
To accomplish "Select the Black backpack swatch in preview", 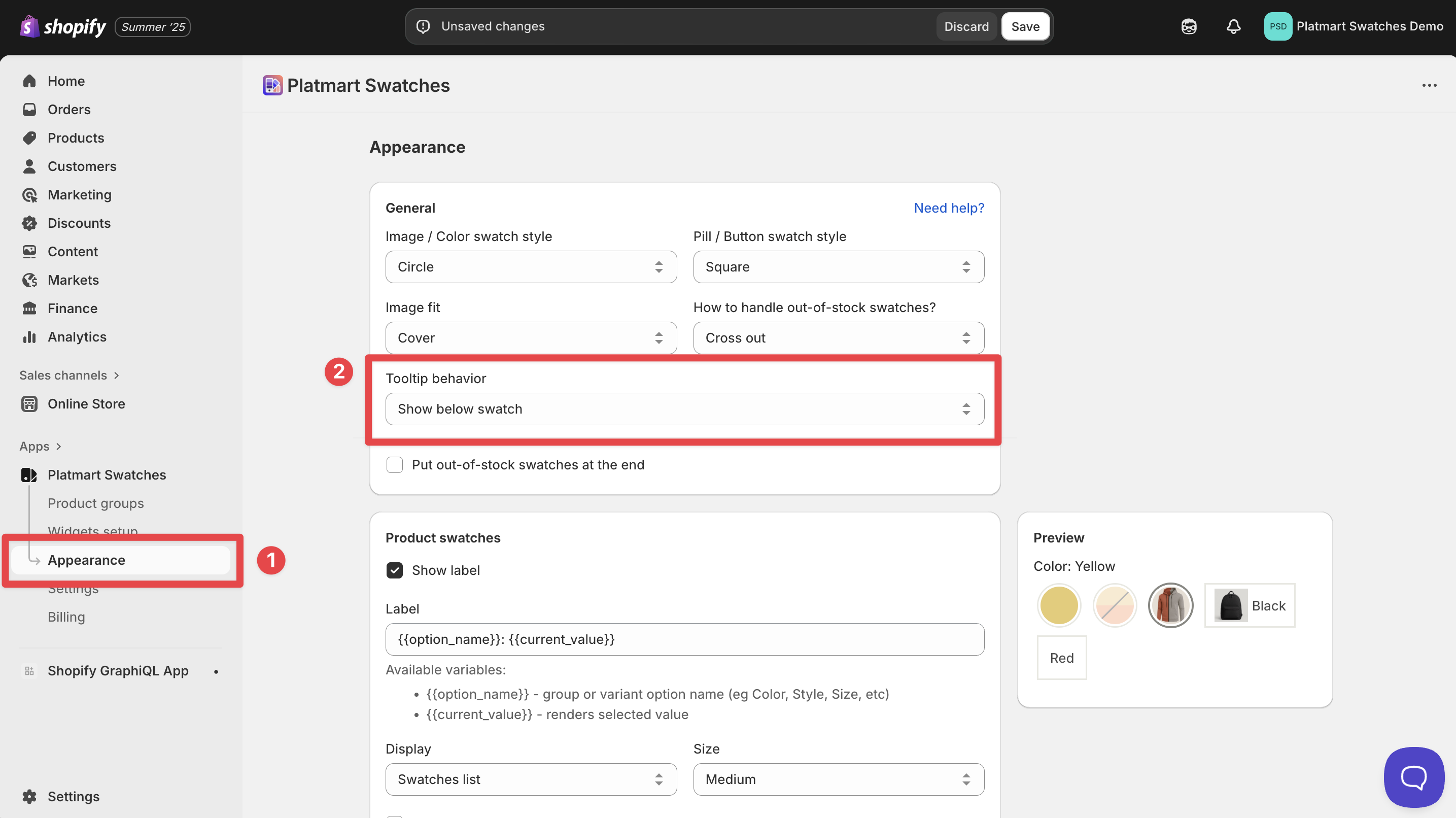I will point(1250,606).
